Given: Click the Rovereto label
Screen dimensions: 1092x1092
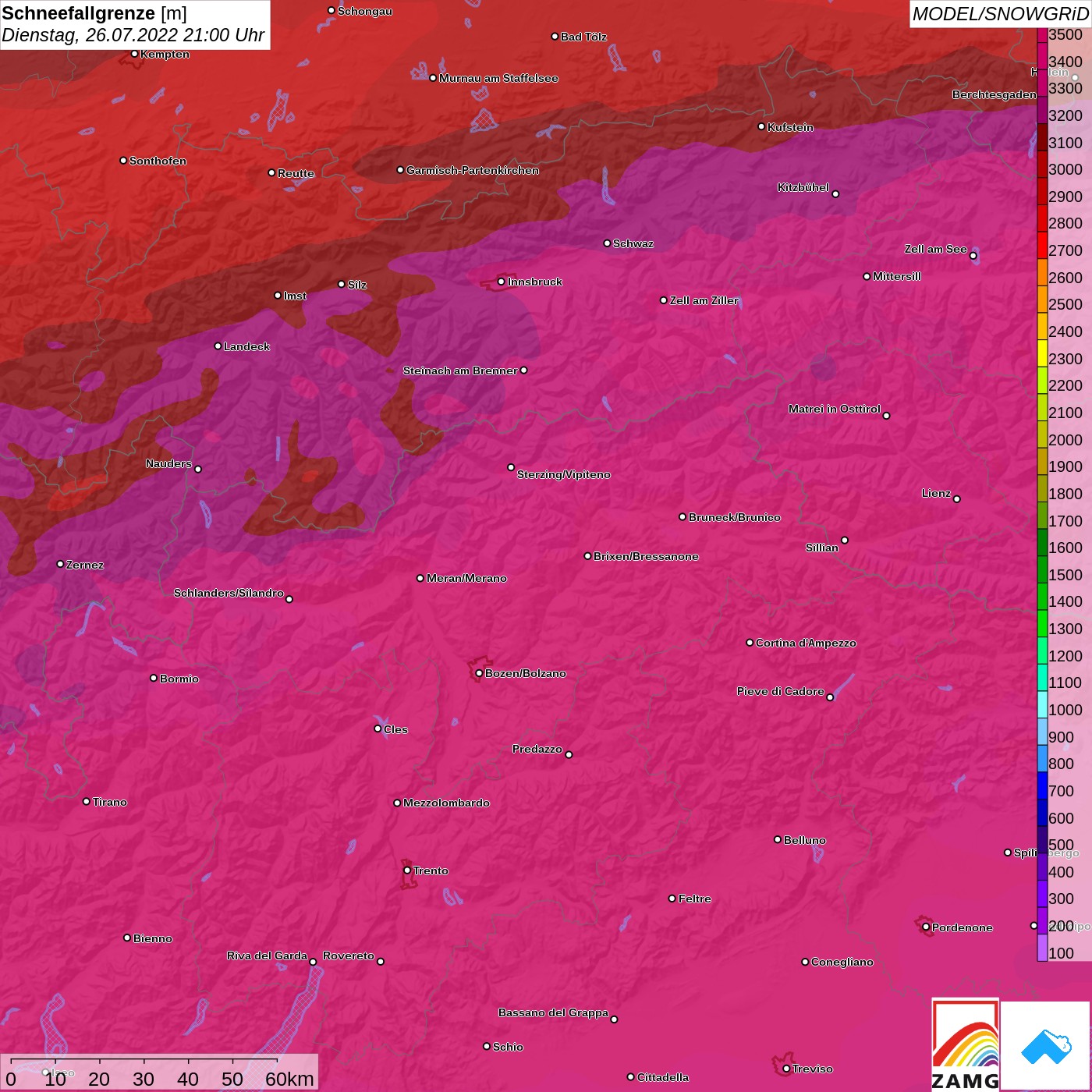Looking at the screenshot, I should (349, 955).
